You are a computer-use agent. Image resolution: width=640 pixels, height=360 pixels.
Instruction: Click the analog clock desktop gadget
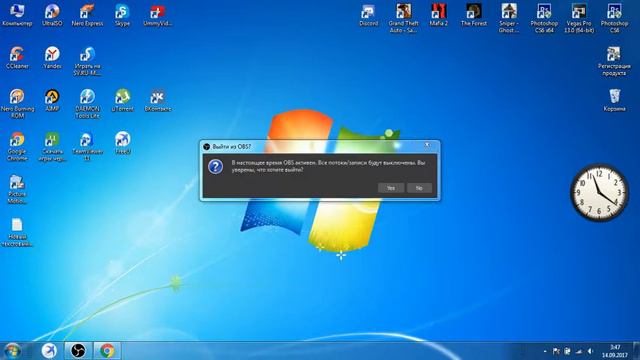coord(599,193)
